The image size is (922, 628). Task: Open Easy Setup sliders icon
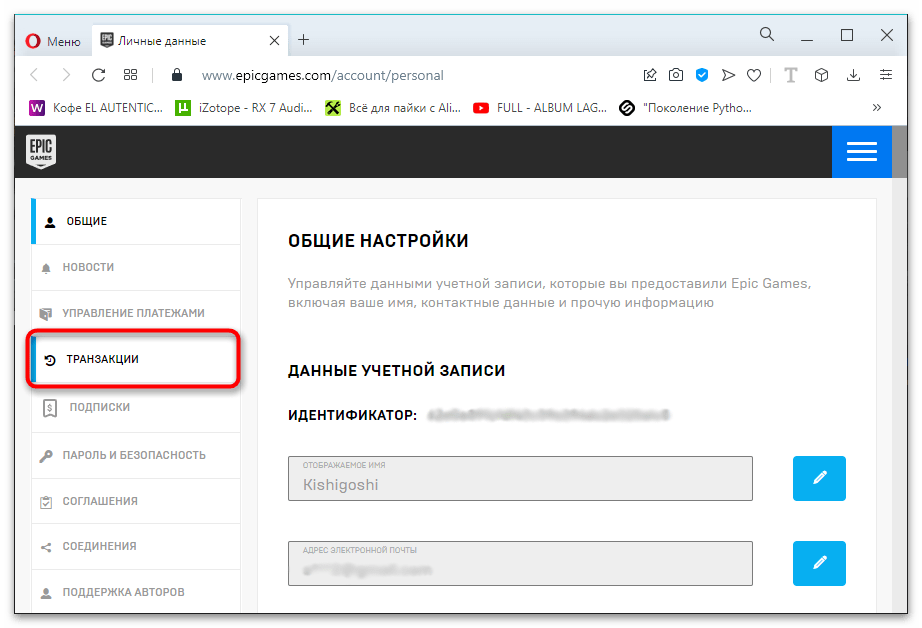click(886, 75)
